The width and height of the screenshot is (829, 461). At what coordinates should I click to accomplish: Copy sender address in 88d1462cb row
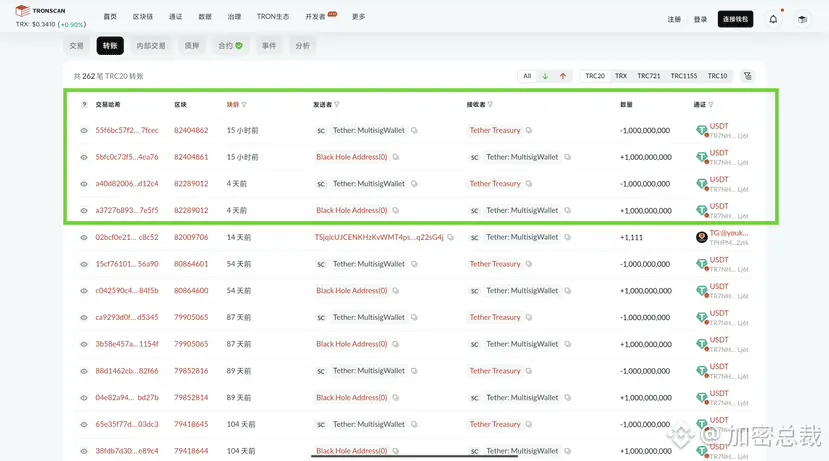414,371
